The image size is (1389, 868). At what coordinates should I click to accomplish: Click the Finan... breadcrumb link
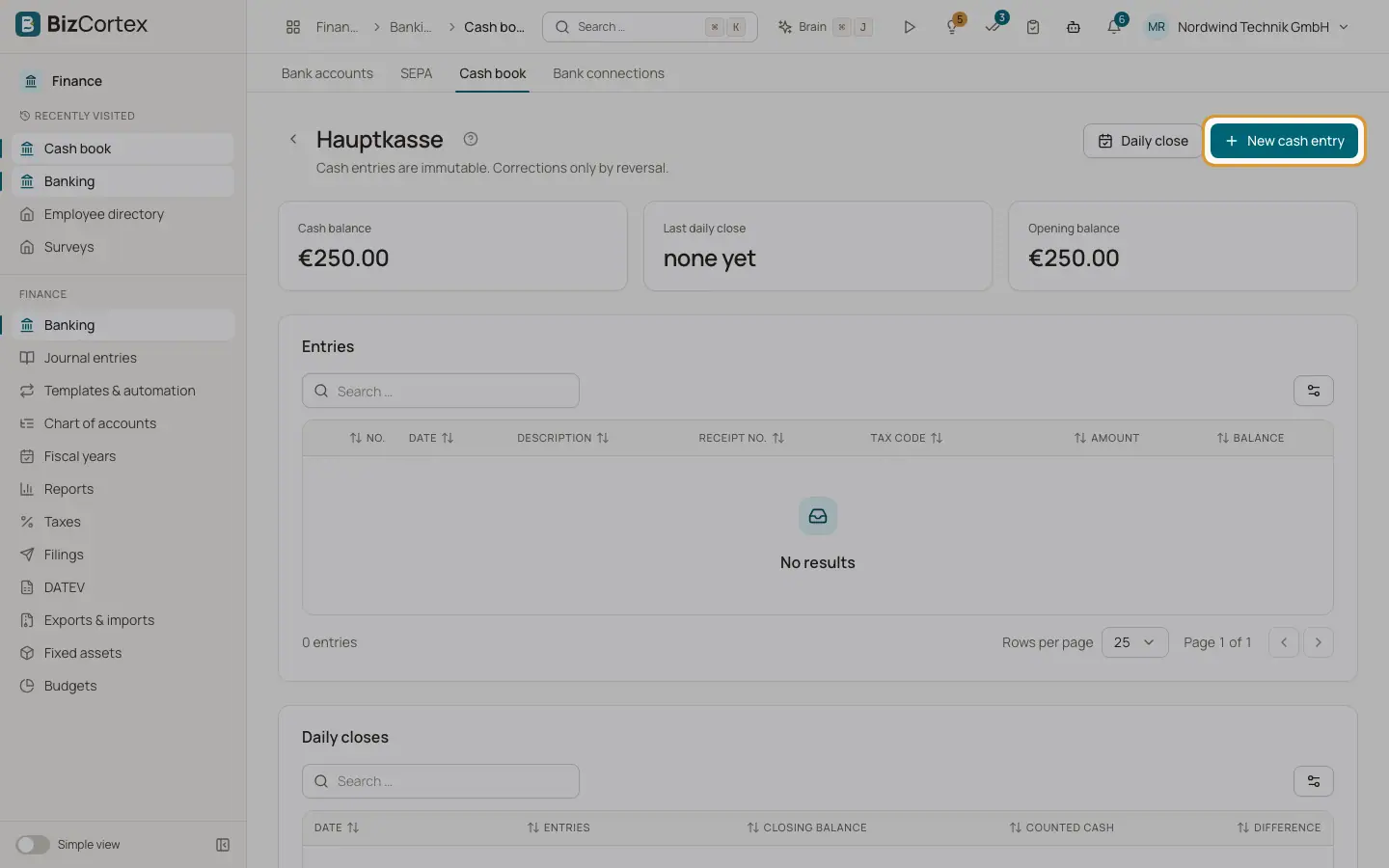coord(337,27)
